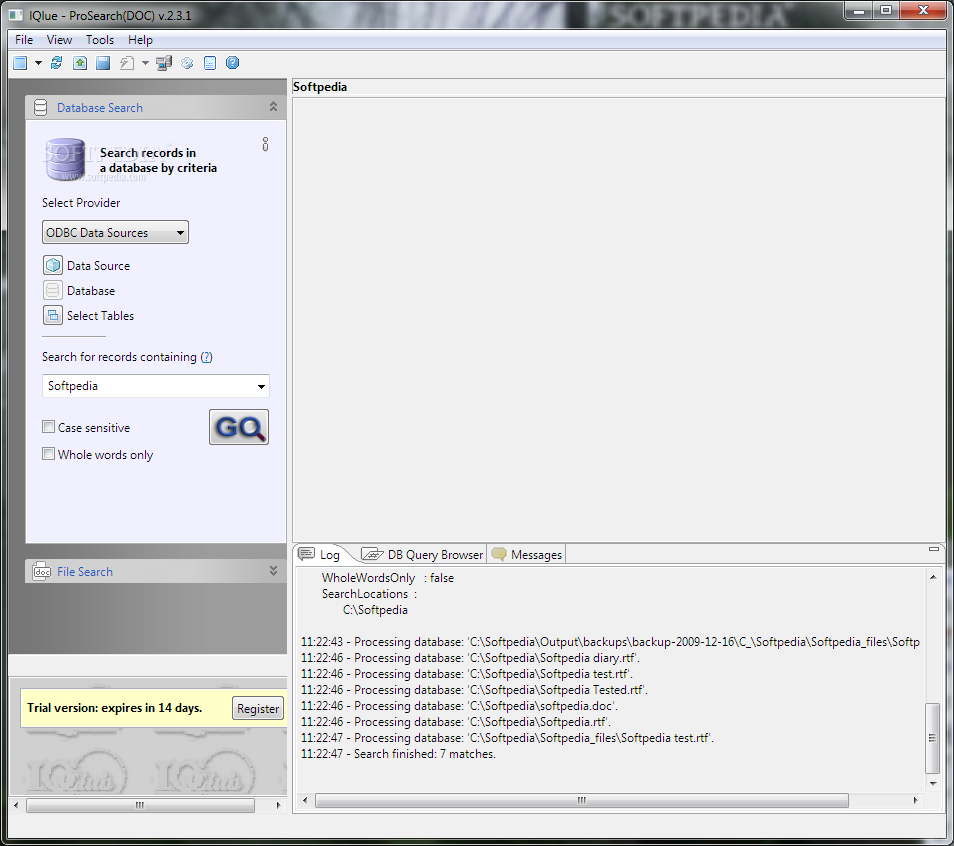The image size is (954, 846).
Task: Open the Help menu
Action: click(x=140, y=40)
